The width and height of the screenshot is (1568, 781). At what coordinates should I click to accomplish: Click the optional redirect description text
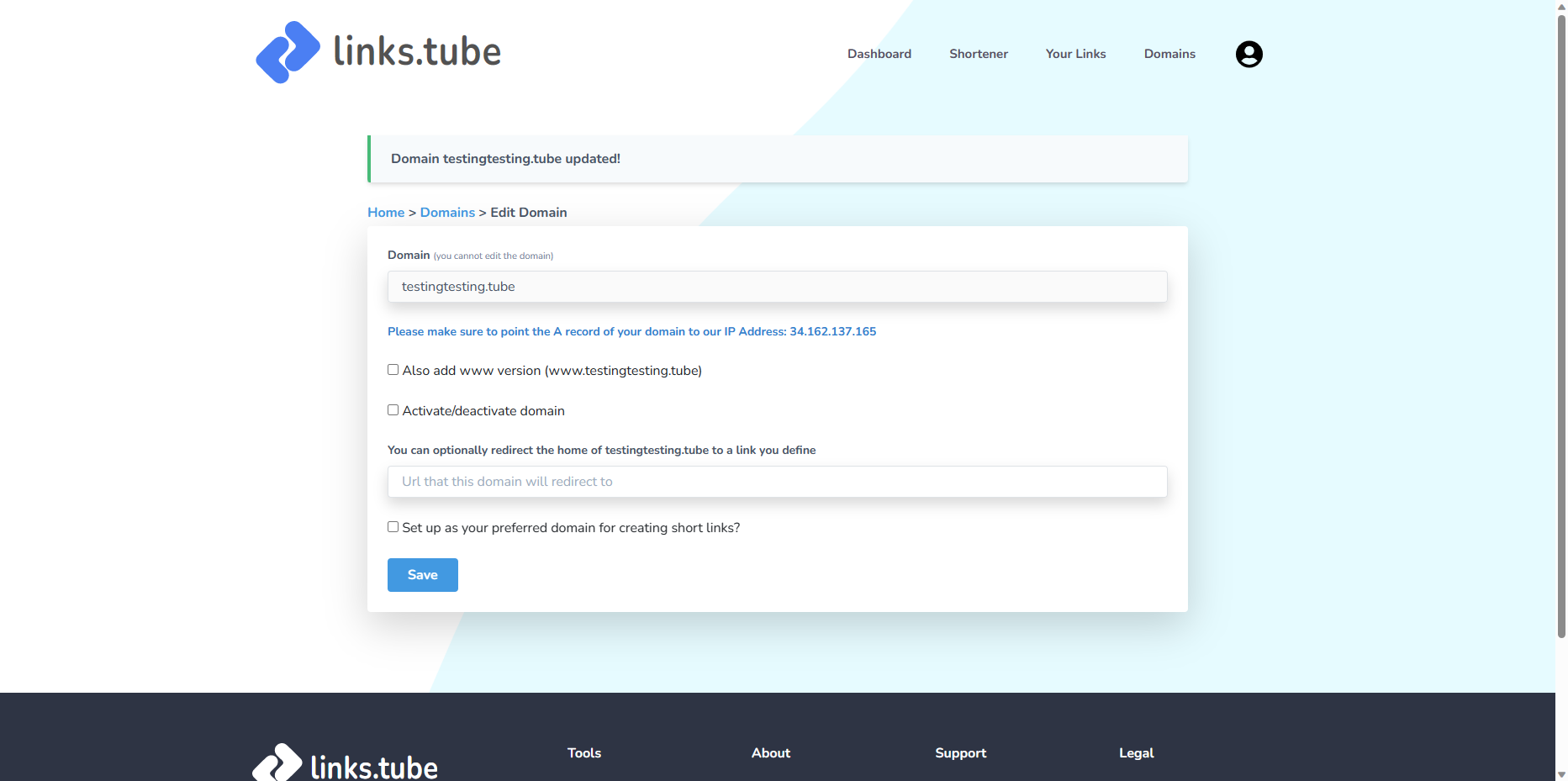pyautogui.click(x=601, y=451)
